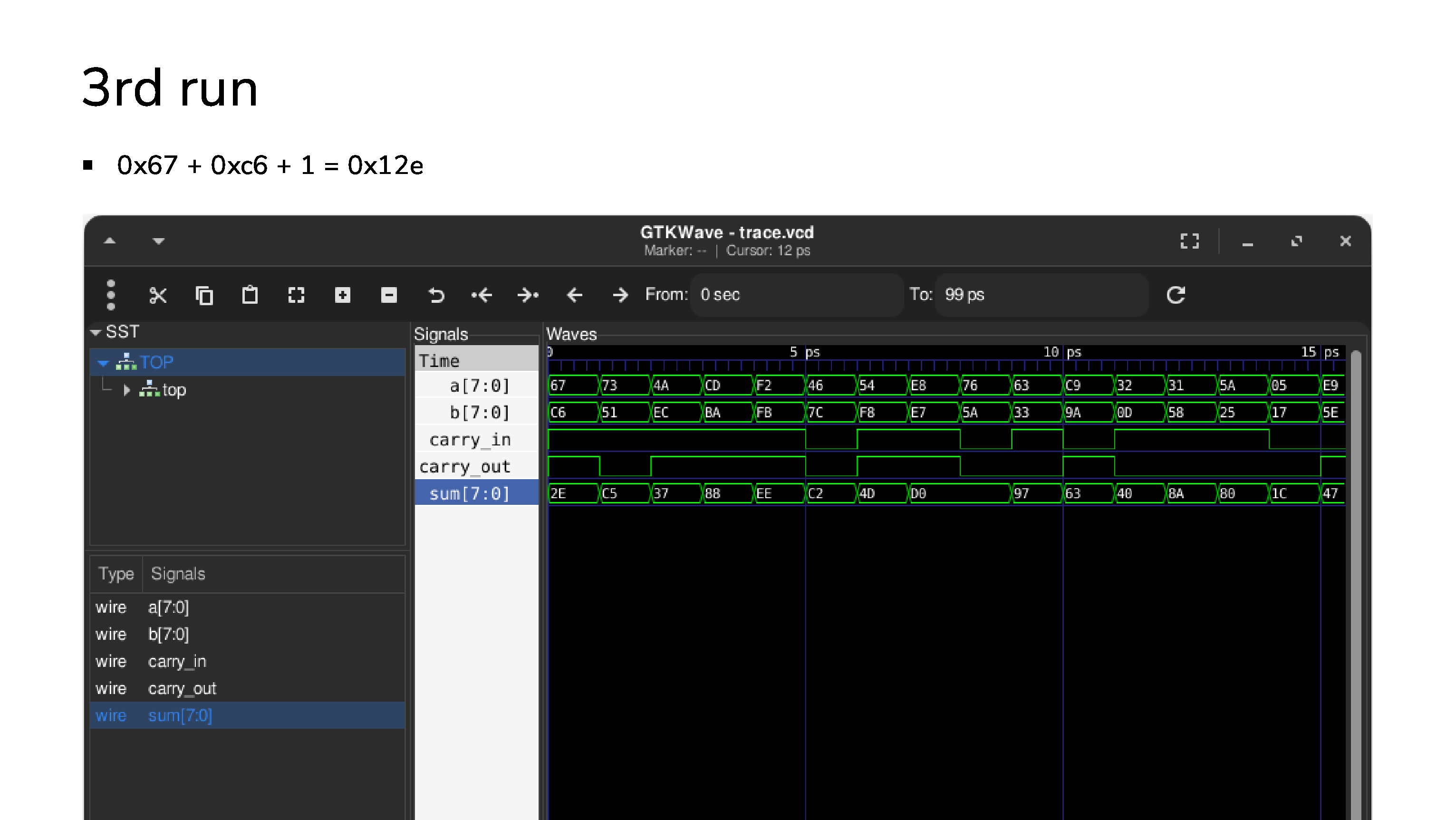Select the TOP module in the tree
The height and width of the screenshot is (820, 1456).
click(248, 362)
